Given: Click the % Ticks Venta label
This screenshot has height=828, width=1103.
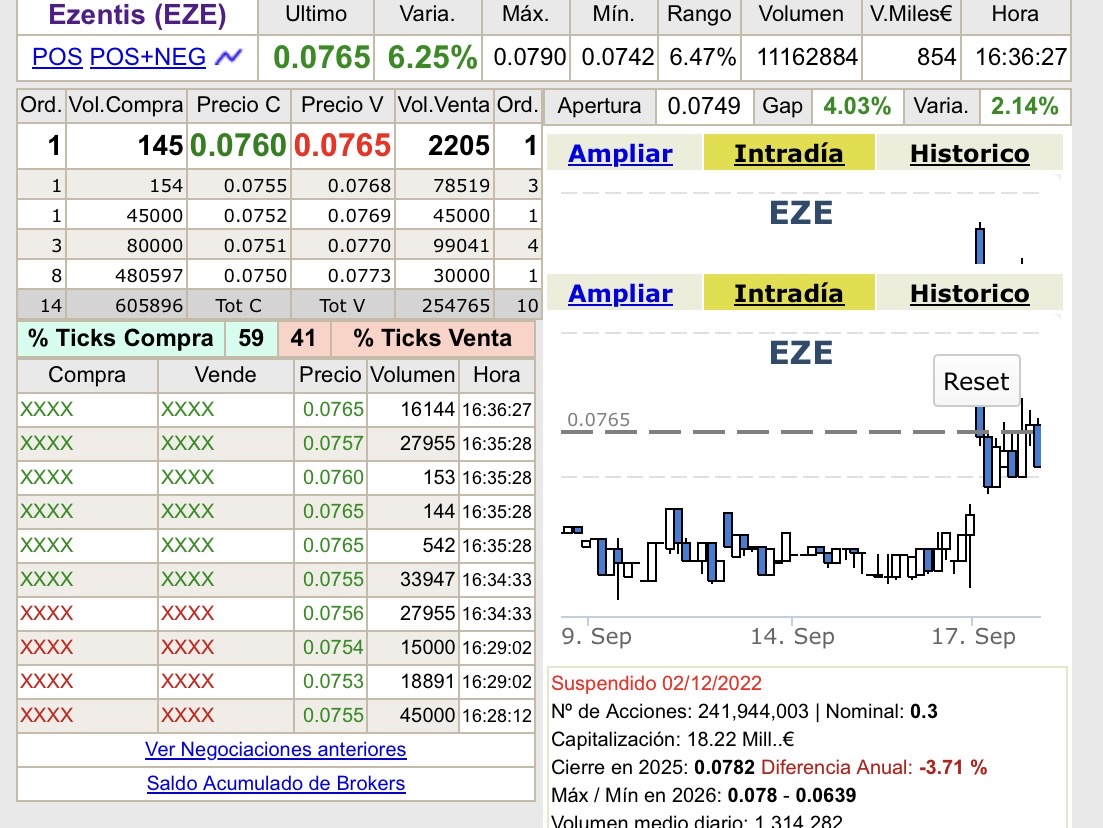Looking at the screenshot, I should point(433,338).
